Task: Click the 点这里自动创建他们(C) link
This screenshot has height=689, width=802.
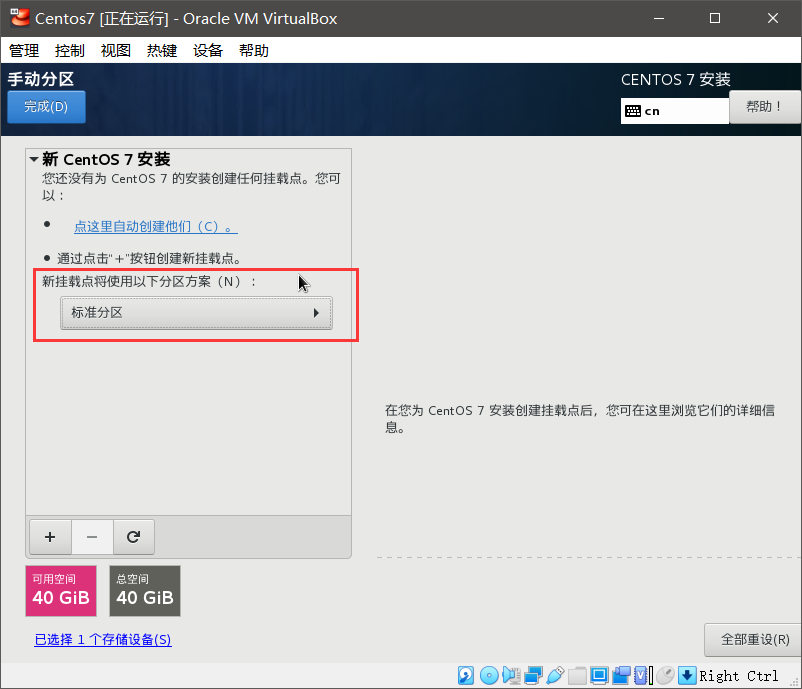Action: 155,227
